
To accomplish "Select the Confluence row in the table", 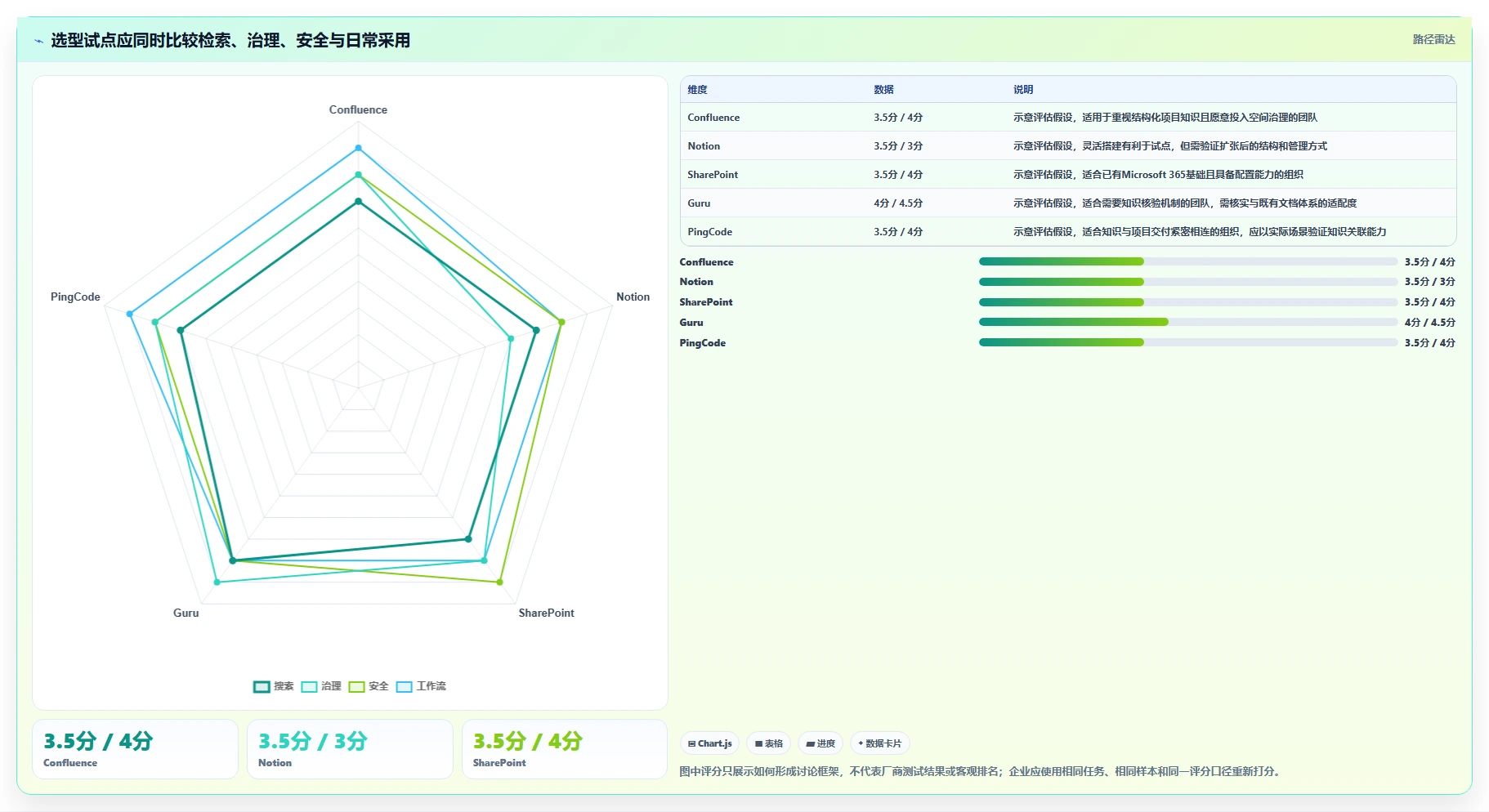I will (x=1068, y=117).
